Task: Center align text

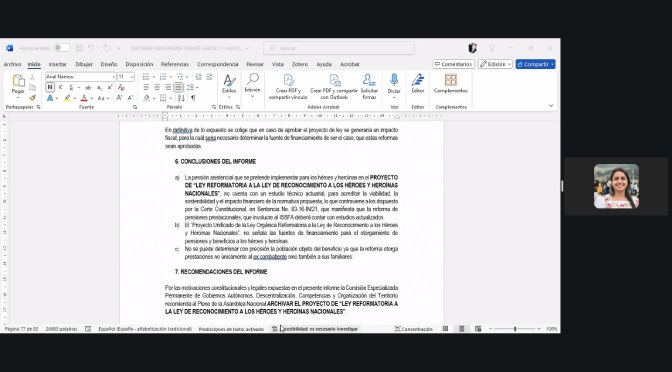Action: [x=157, y=87]
